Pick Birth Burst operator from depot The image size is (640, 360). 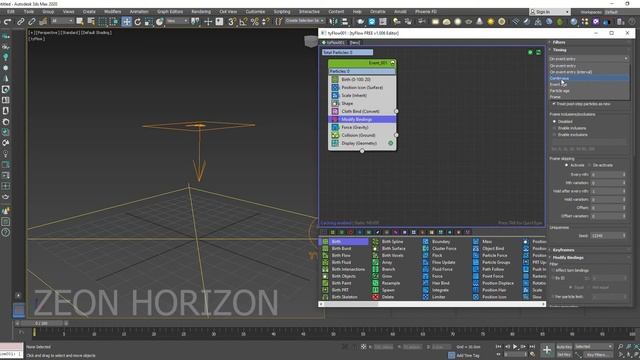tap(341, 249)
